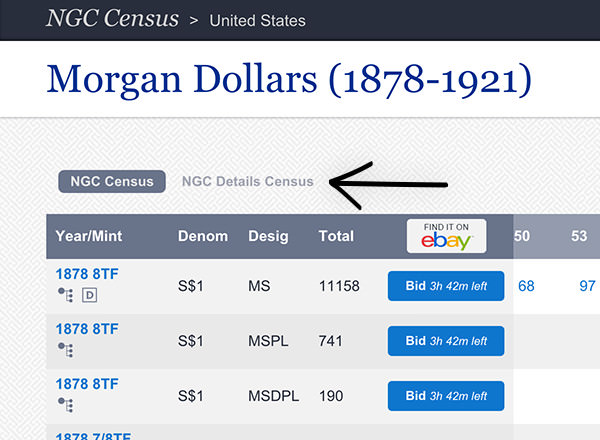Select the NGC Census tab
600x440 pixels.
click(x=112, y=181)
